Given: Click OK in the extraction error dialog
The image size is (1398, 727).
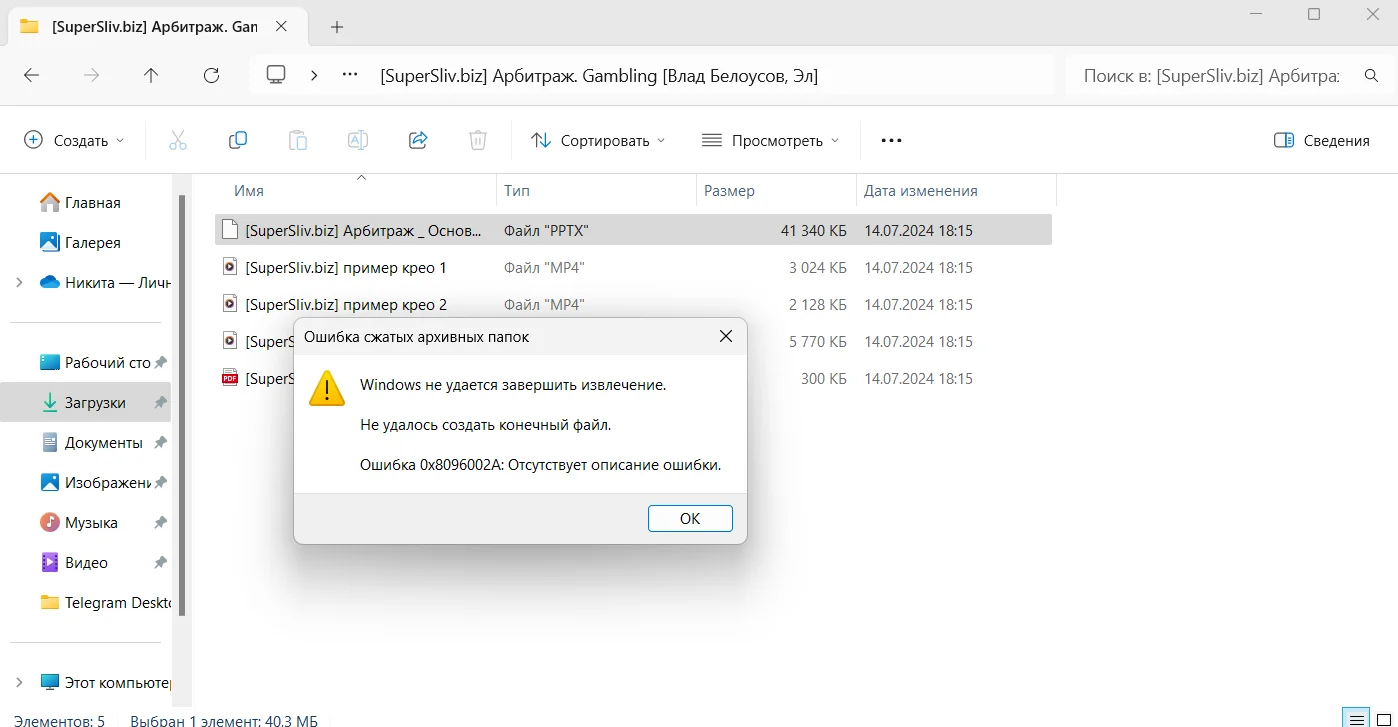Looking at the screenshot, I should point(690,518).
